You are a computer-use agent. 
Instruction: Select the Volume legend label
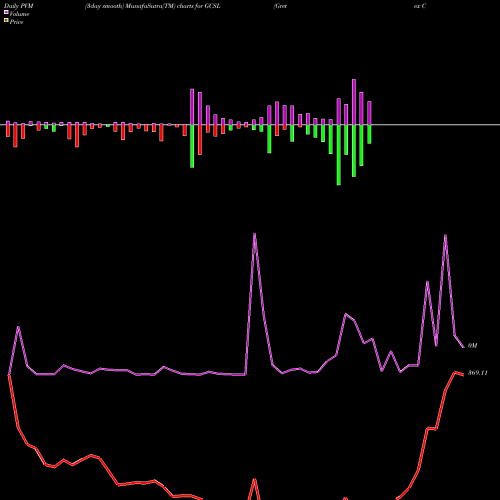[19, 14]
